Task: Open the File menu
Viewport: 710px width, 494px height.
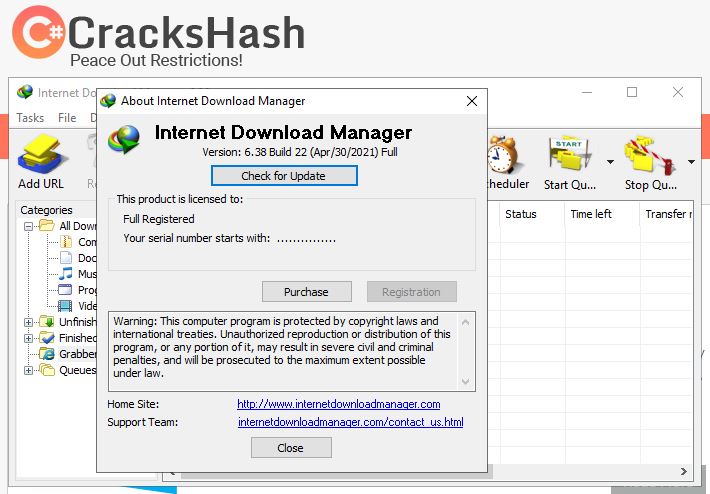Action: (67, 118)
